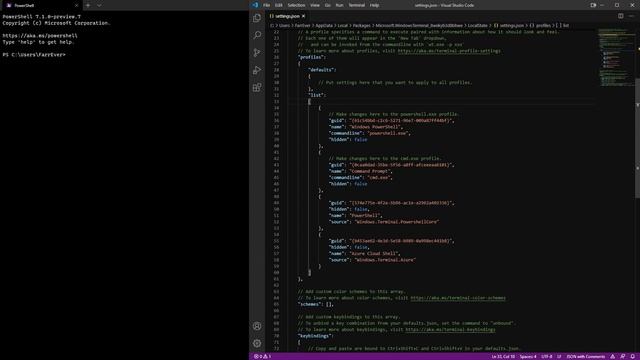
Task: Open the Explorer view in VS Code
Action: coord(257,18)
